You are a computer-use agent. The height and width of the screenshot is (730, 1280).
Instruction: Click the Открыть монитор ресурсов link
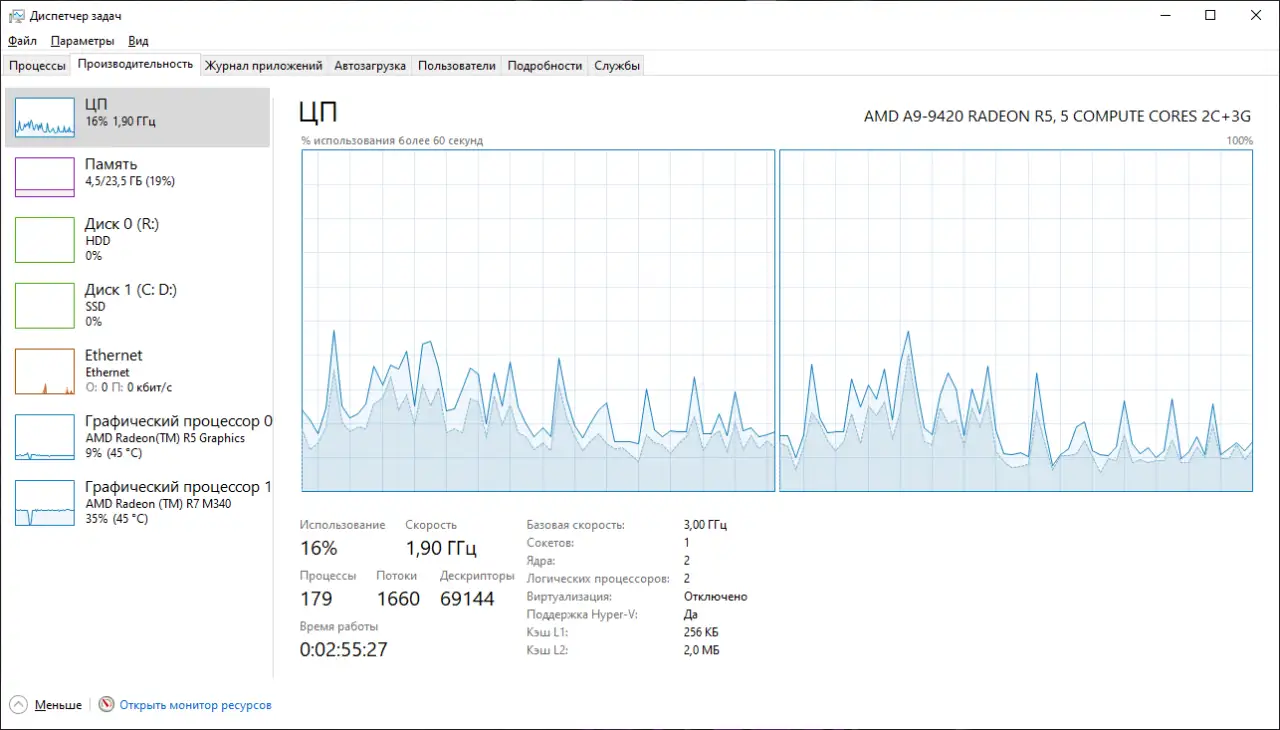coord(195,705)
